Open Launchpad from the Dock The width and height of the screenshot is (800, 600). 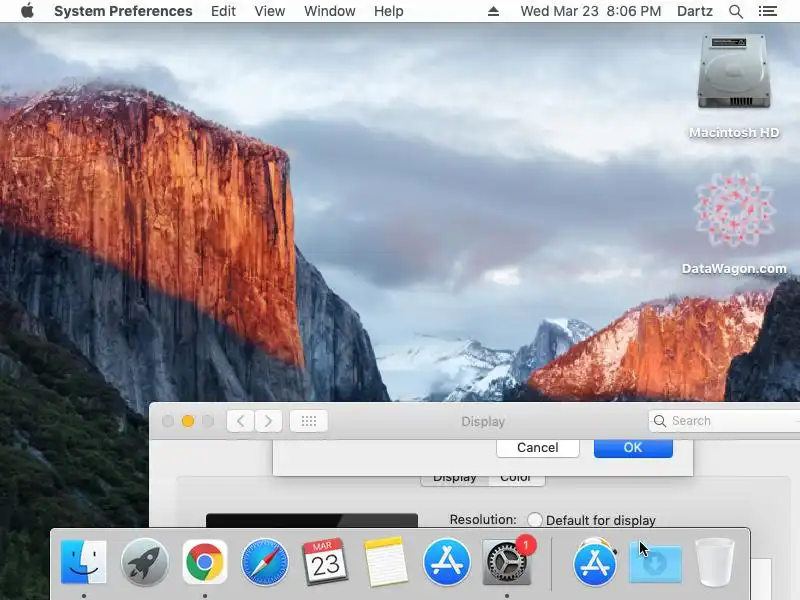click(145, 562)
